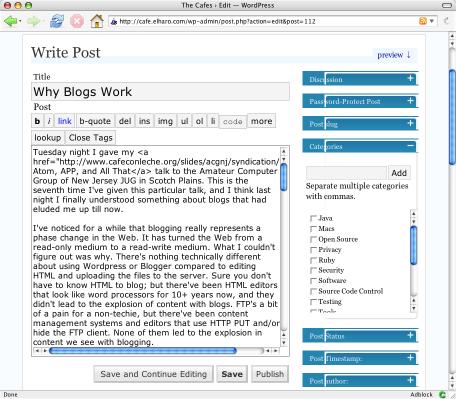Click the categories list scrollbar thumb
The height and width of the screenshot is (399, 456).
(414, 245)
